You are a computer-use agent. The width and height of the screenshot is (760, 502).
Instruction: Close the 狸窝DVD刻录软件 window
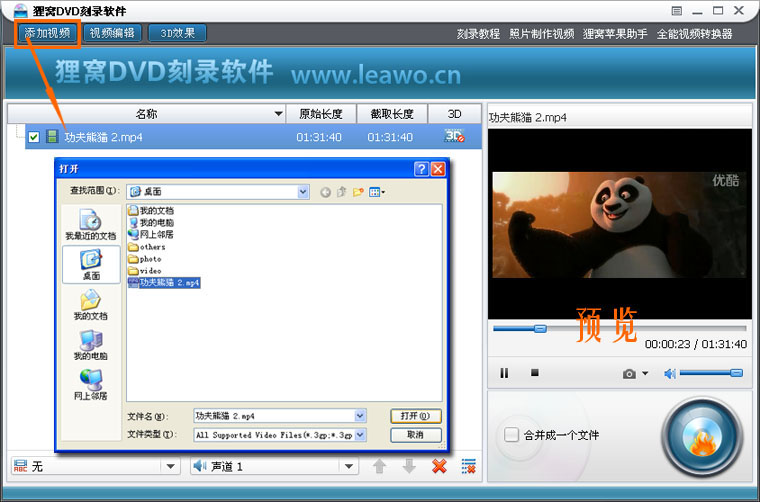[739, 11]
